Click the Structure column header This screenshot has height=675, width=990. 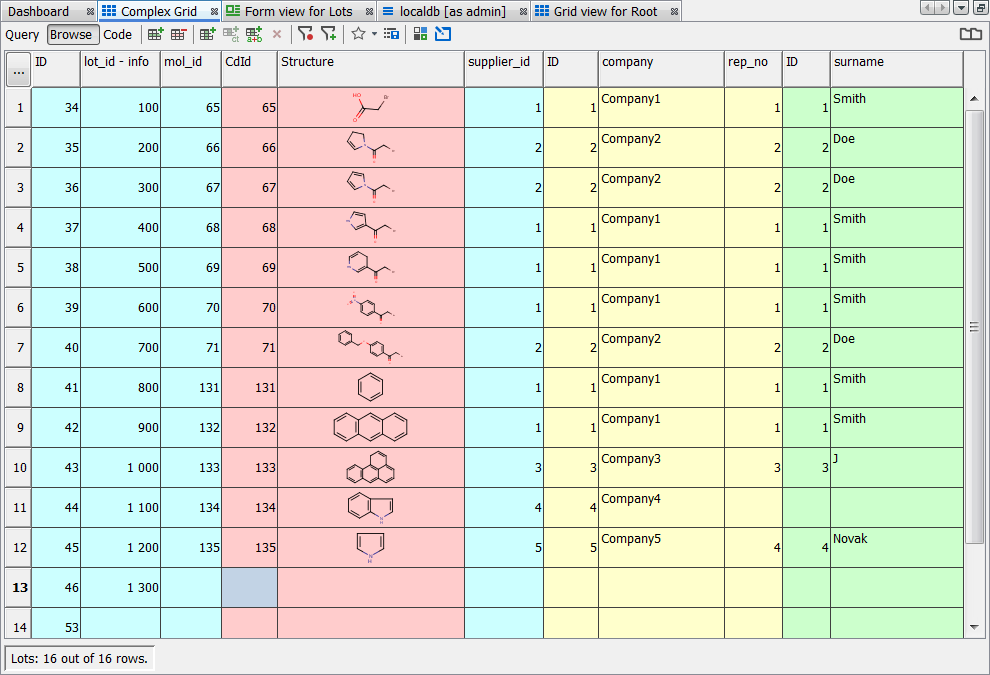pos(370,62)
